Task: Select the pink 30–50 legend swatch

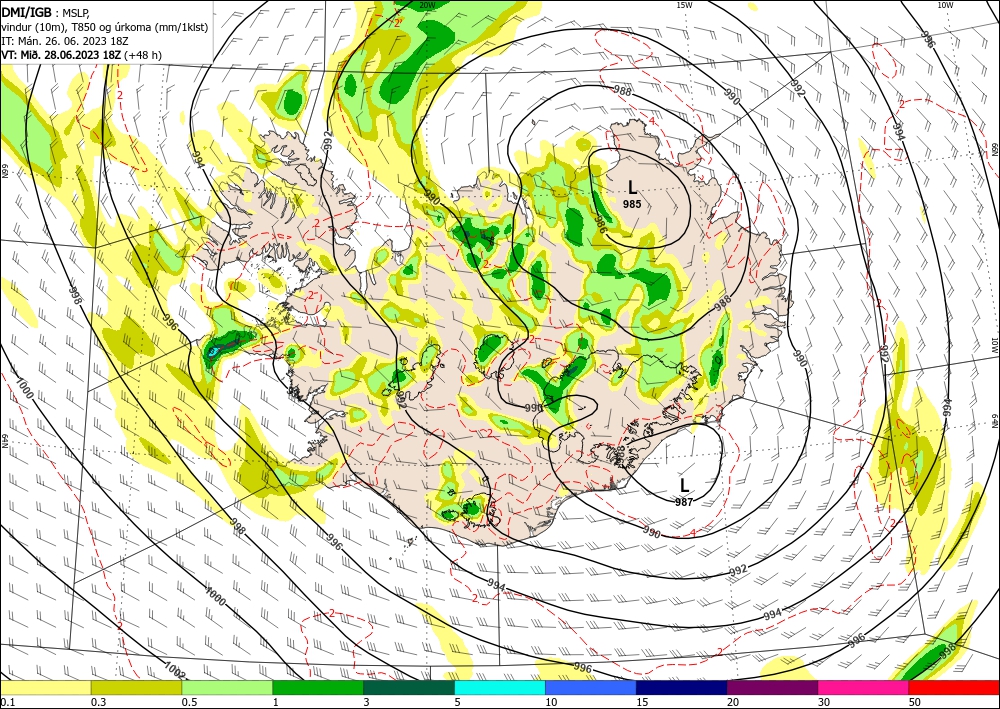Action: [x=863, y=687]
